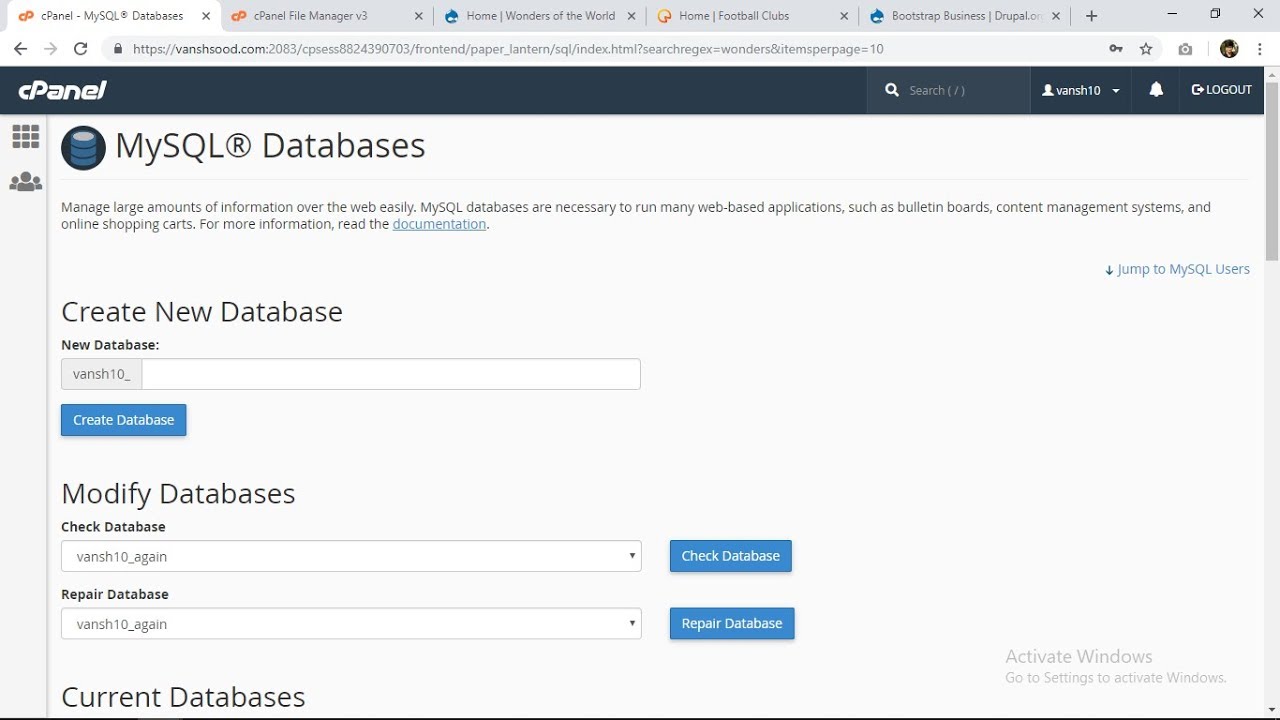Click the saved password key icon
The width and height of the screenshot is (1280, 720).
click(x=1115, y=49)
